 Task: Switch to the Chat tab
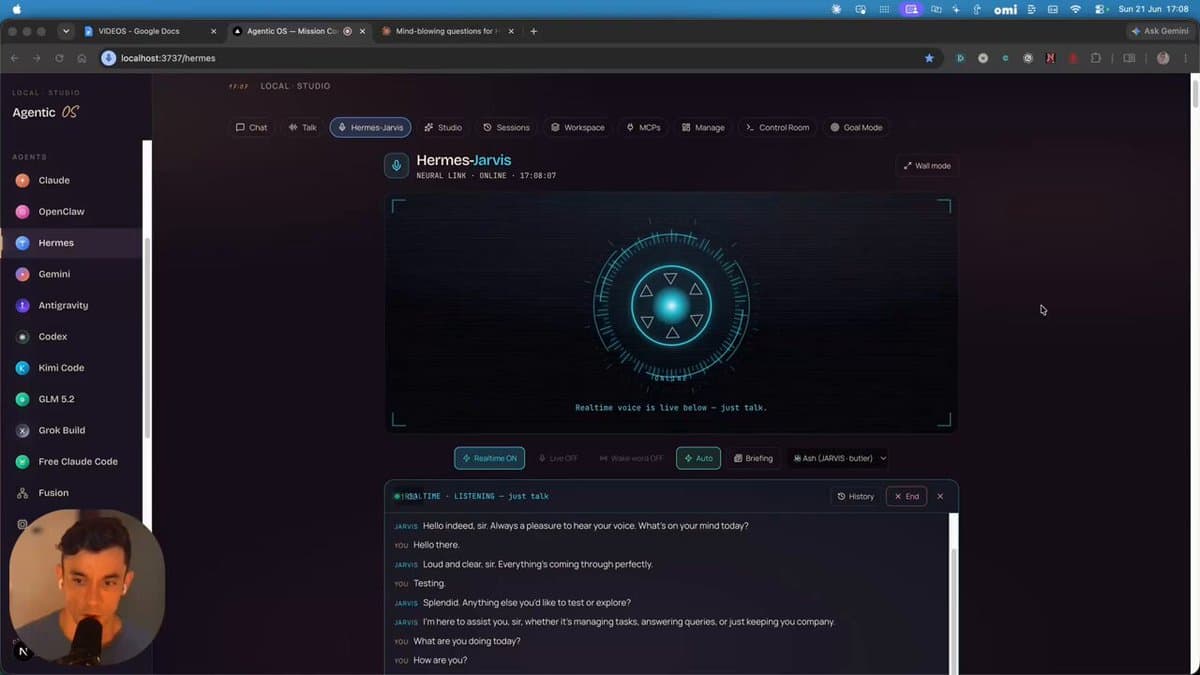click(251, 127)
